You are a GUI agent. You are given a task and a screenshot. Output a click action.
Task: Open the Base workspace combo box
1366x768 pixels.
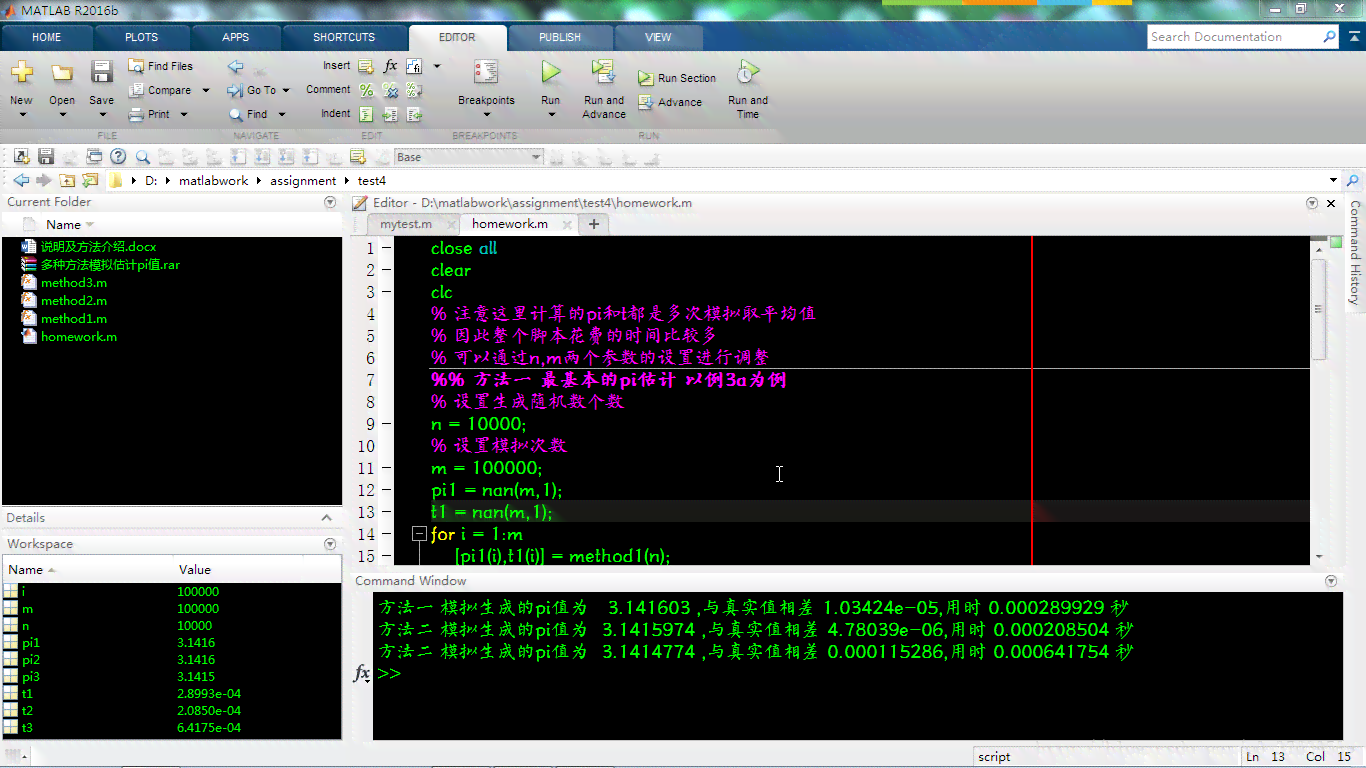(x=468, y=157)
